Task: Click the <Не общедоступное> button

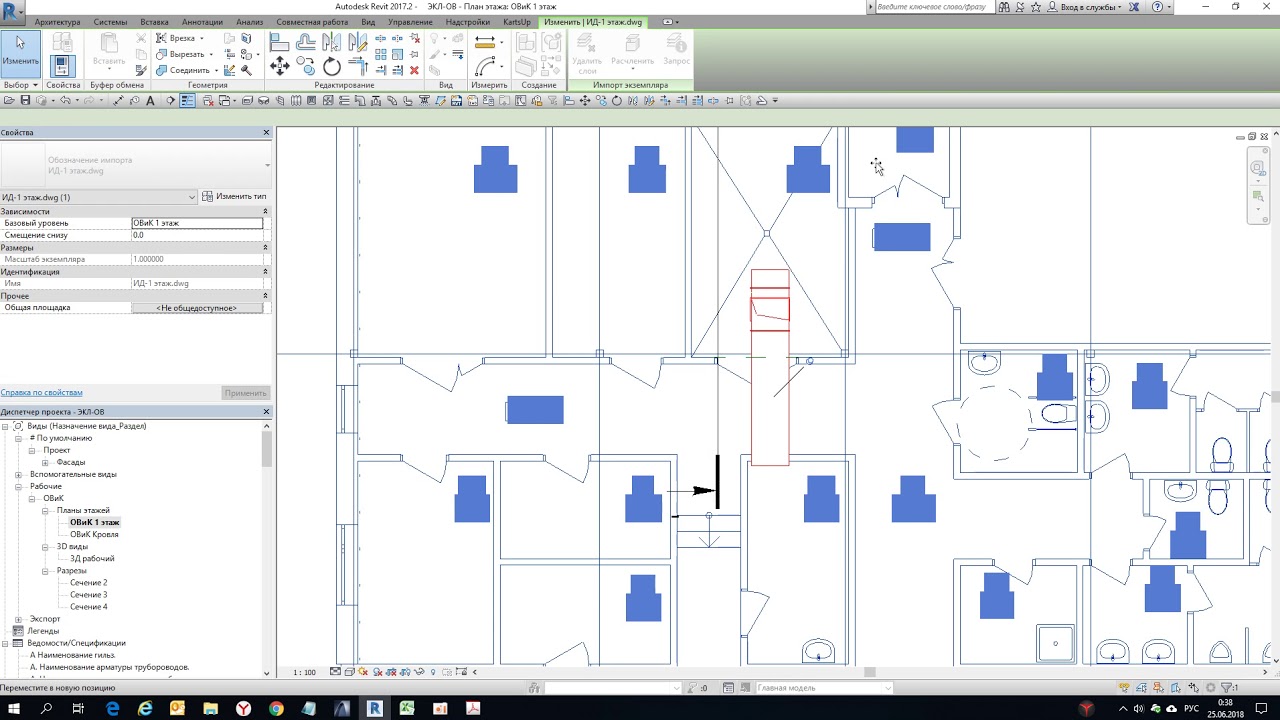Action: pos(197,308)
